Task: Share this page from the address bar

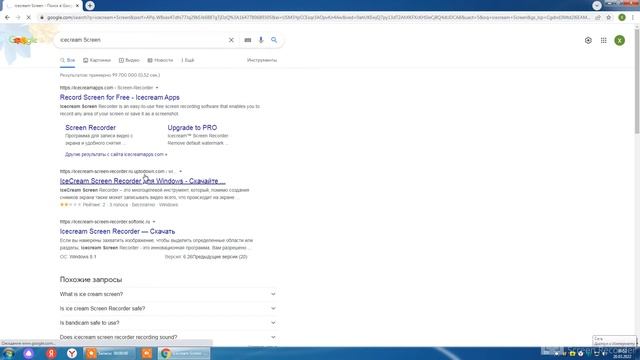Action: pos(598,18)
